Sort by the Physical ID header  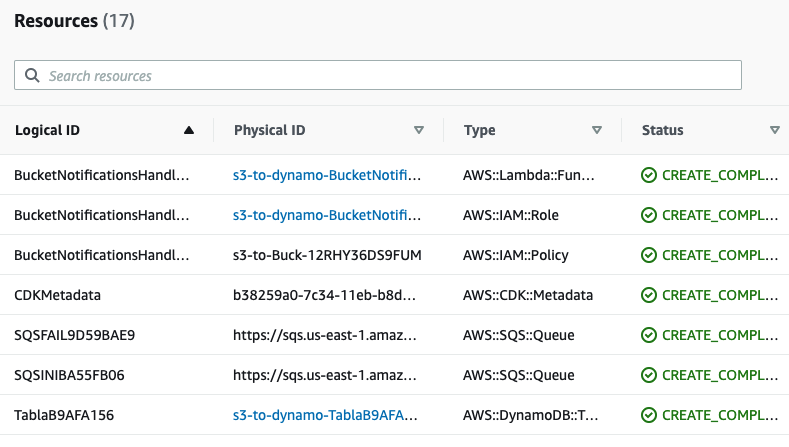270,130
